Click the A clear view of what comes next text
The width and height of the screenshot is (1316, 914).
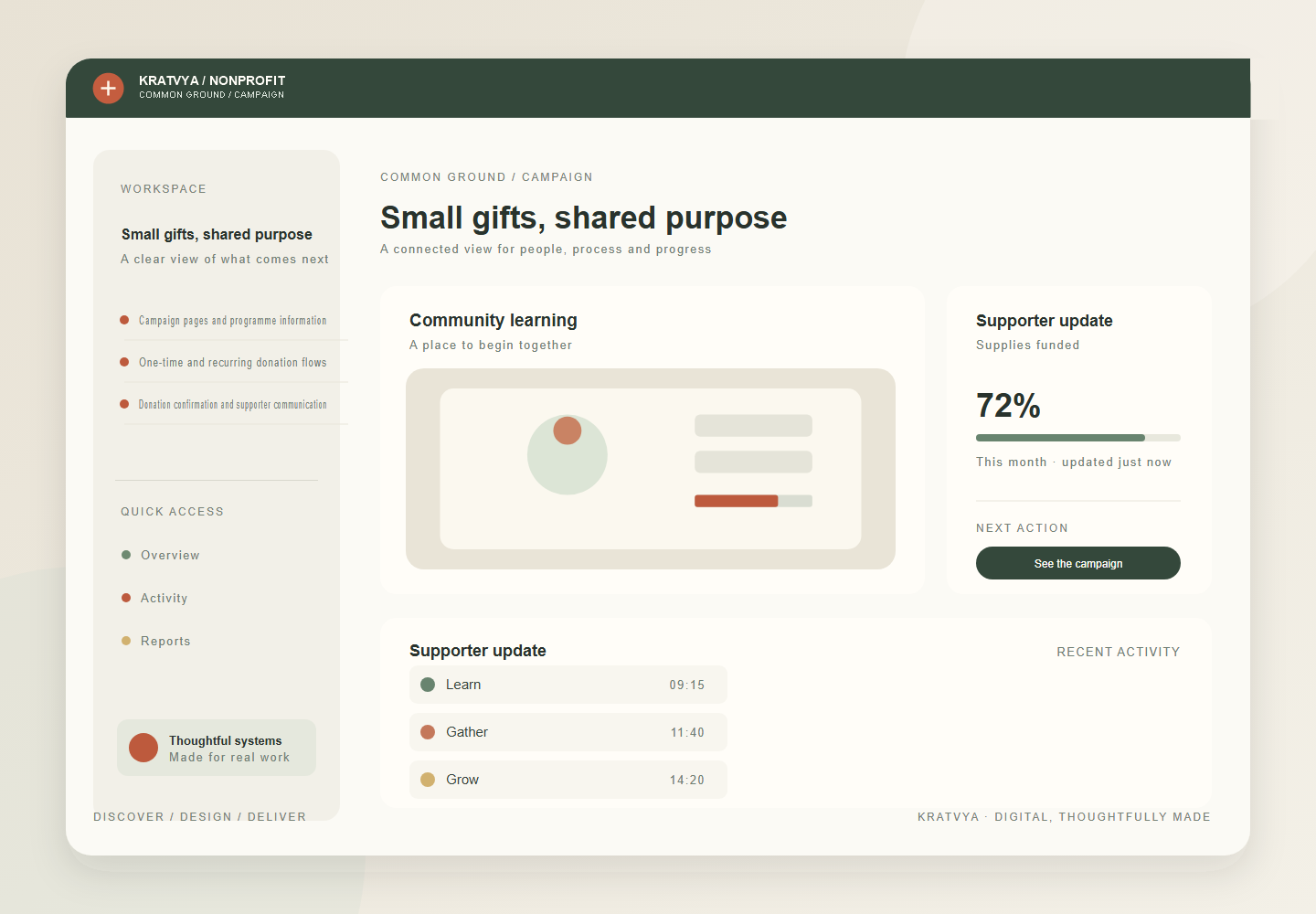[x=225, y=259]
